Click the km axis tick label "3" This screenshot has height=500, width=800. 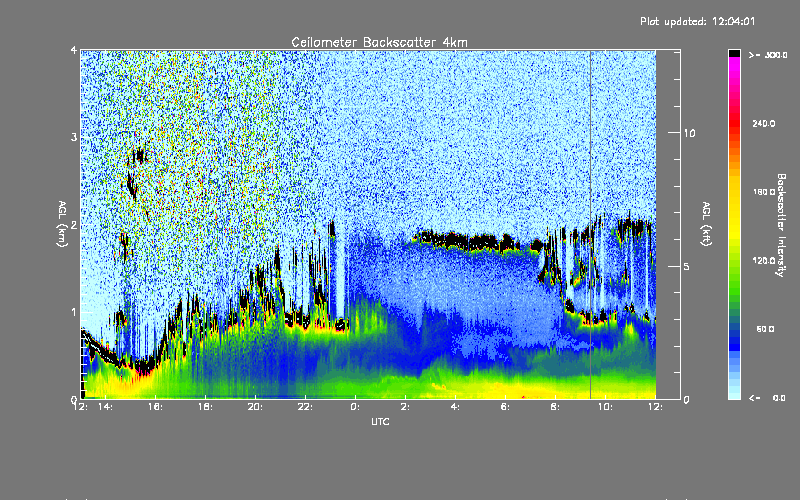(x=74, y=138)
